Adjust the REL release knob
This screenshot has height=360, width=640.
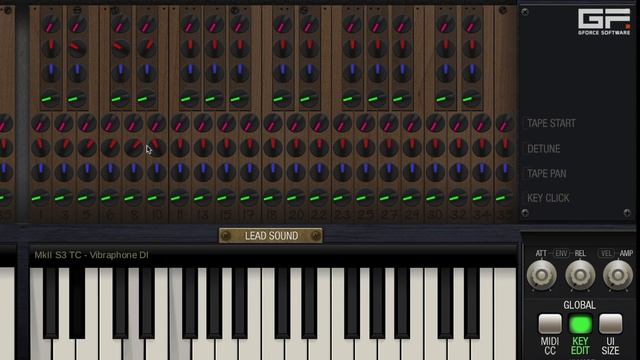pos(580,275)
